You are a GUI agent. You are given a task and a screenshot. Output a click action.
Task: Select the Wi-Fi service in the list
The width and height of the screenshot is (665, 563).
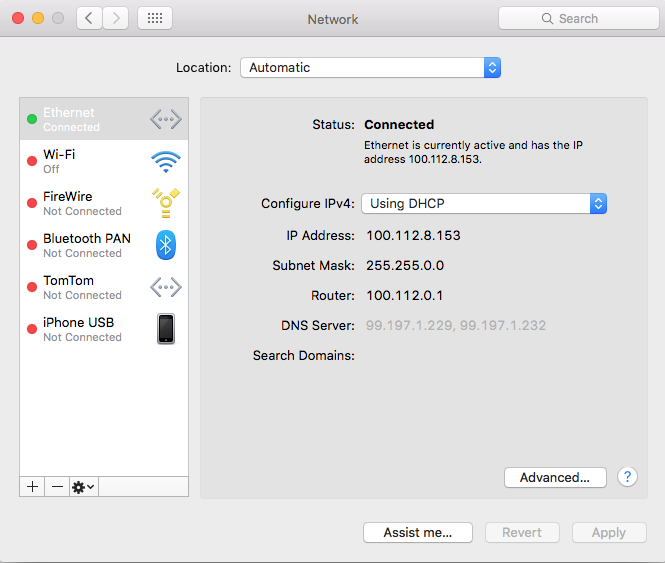(104, 161)
